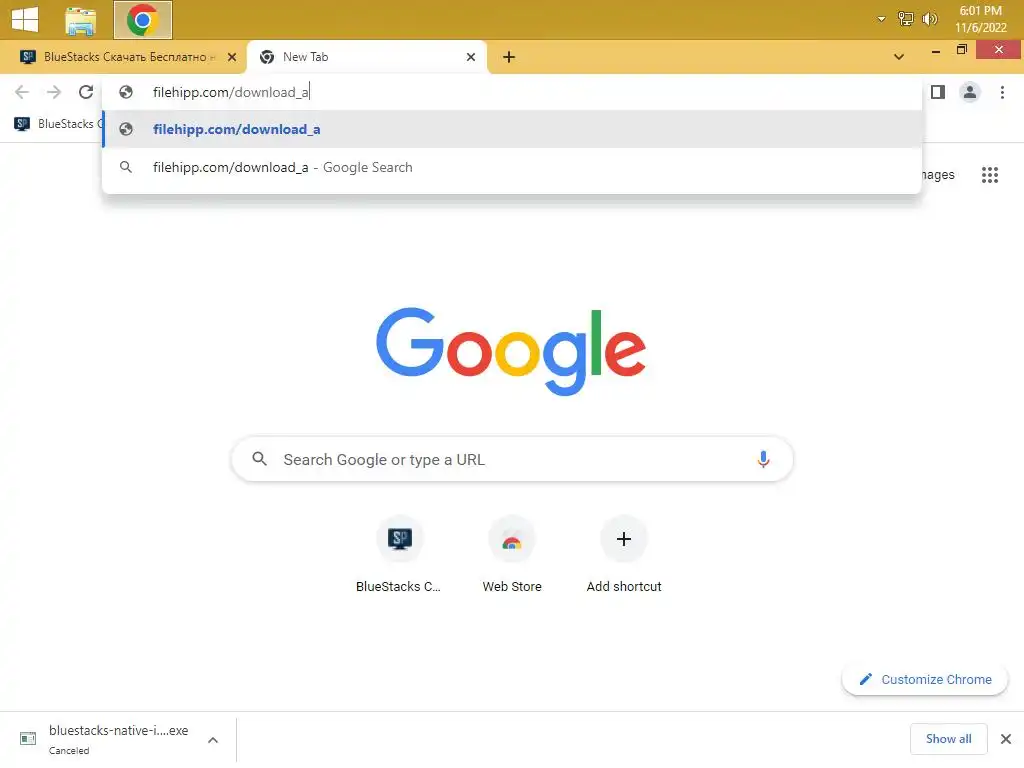Viewport: 1024px width, 768px height.
Task: Open File Explorer from the taskbar
Action: (80, 20)
